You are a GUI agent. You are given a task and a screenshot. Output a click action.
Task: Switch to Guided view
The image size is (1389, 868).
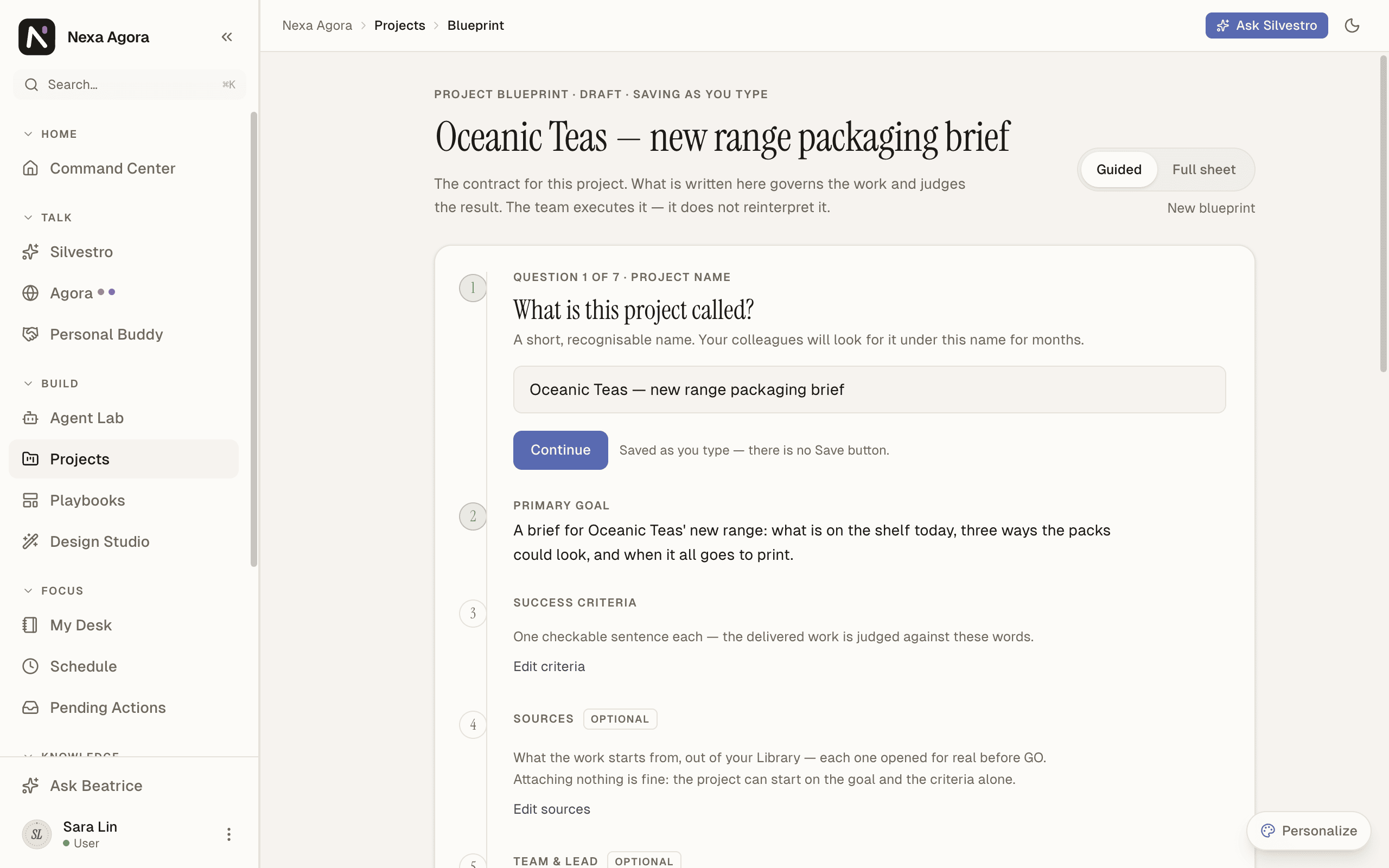(1119, 169)
